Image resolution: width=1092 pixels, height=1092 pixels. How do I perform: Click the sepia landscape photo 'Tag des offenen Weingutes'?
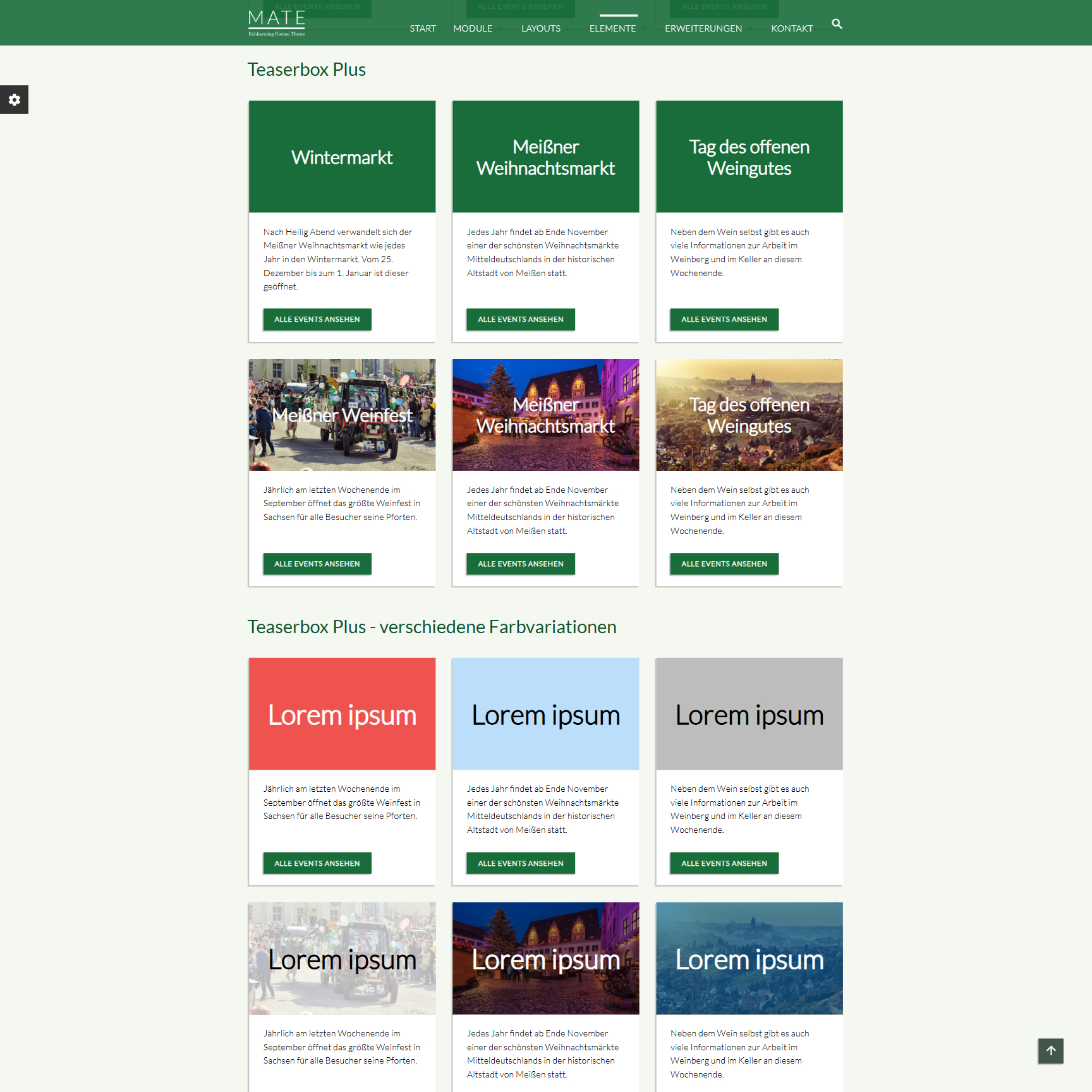[x=749, y=415]
